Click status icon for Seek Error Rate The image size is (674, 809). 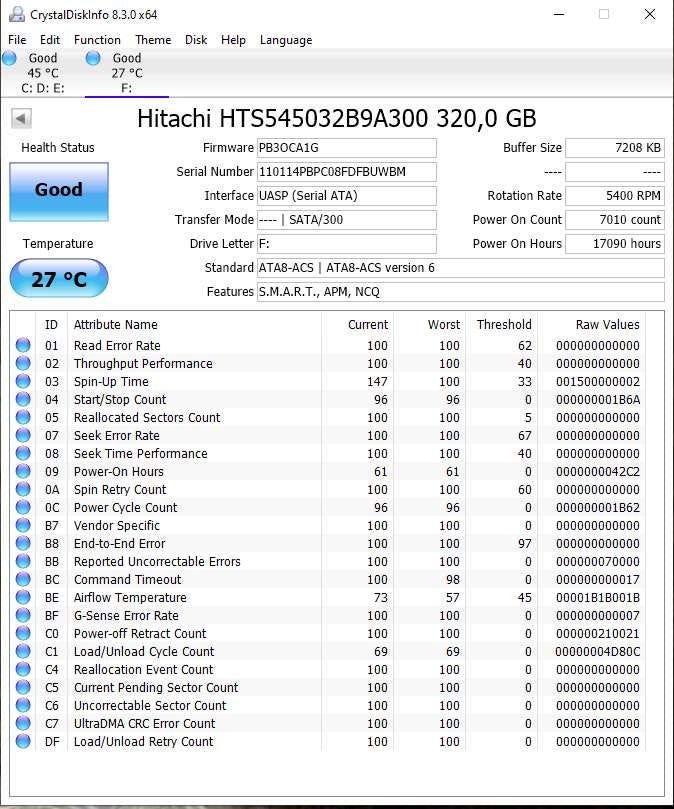(x=23, y=435)
